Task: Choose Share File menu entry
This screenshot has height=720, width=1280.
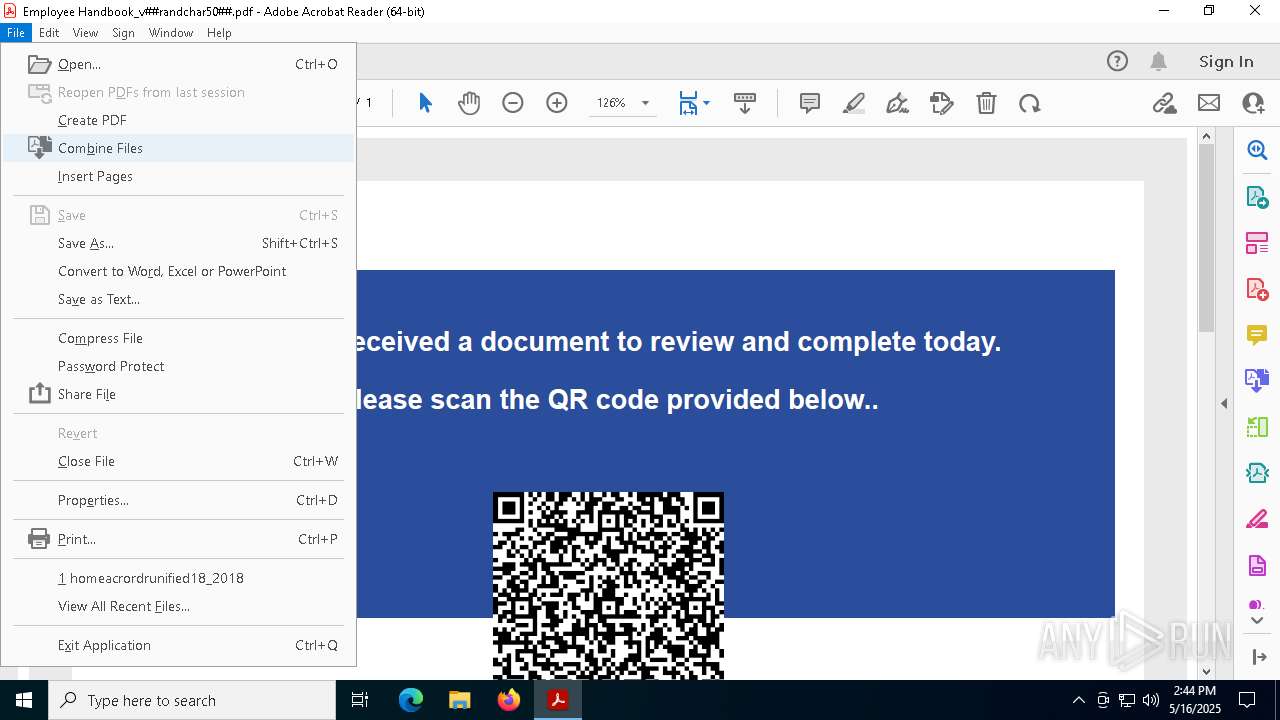Action: pyautogui.click(x=179, y=394)
